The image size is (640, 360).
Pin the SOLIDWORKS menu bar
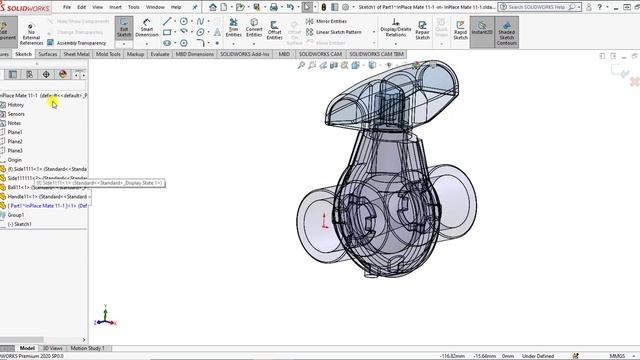coord(195,7)
